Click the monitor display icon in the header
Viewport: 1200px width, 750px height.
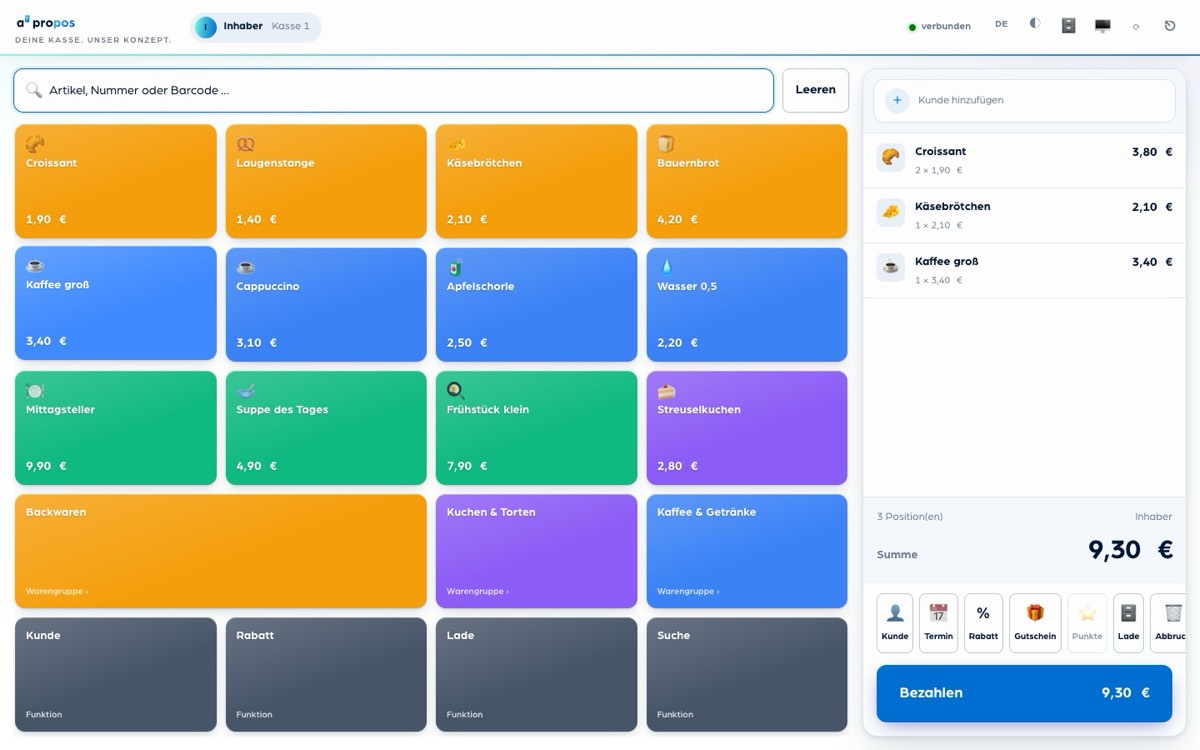pos(1102,25)
